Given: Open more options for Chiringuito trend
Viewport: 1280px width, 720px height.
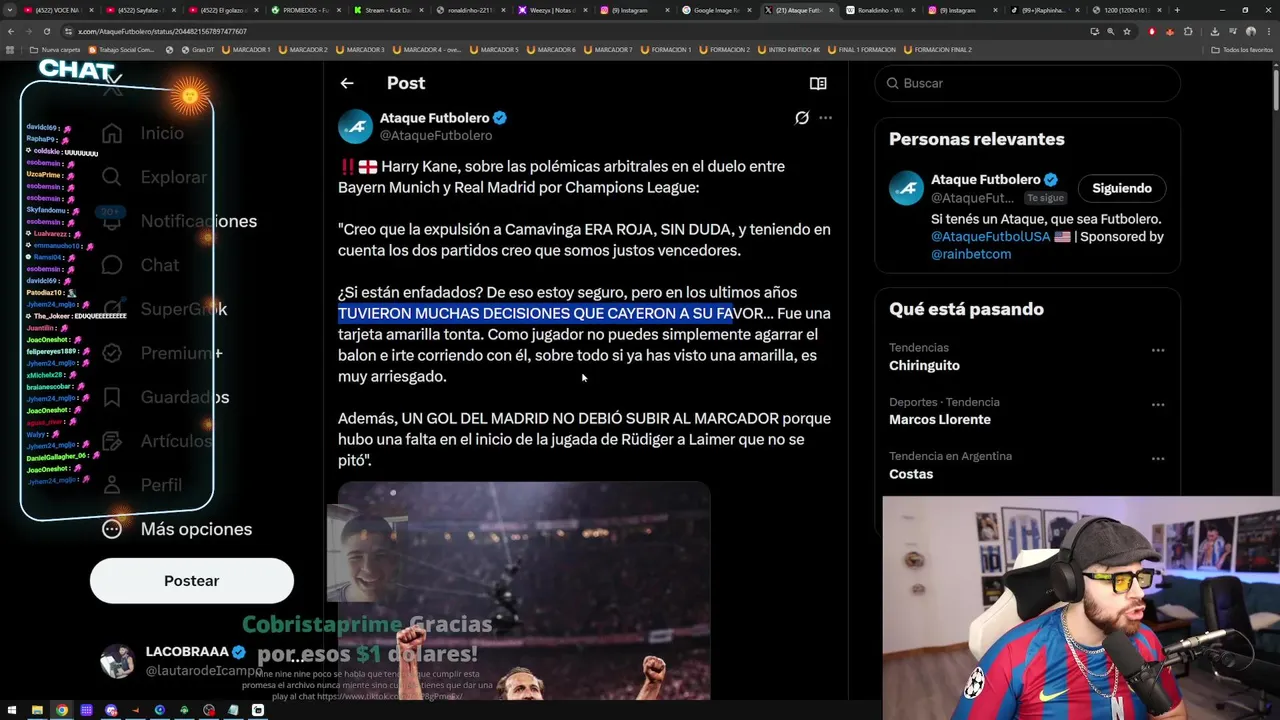Looking at the screenshot, I should [x=1158, y=351].
